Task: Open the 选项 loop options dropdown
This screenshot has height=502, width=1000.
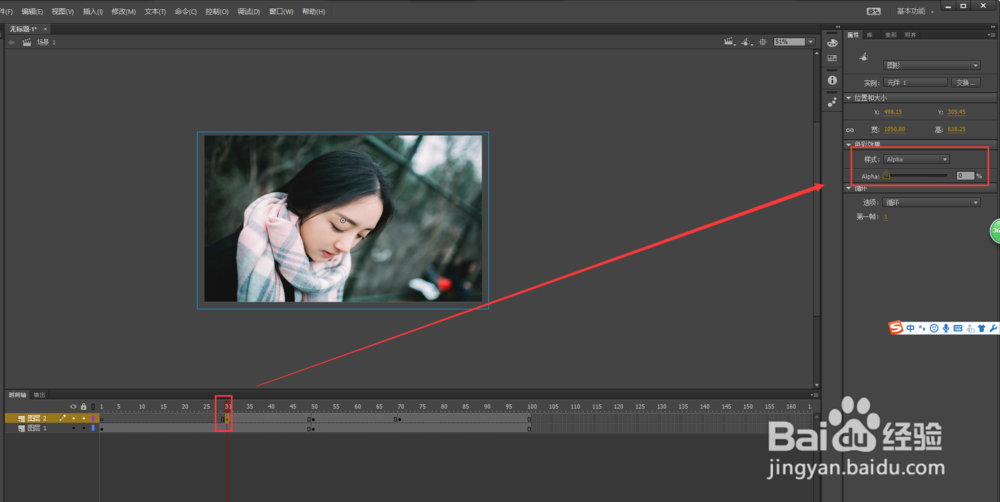Action: click(932, 202)
